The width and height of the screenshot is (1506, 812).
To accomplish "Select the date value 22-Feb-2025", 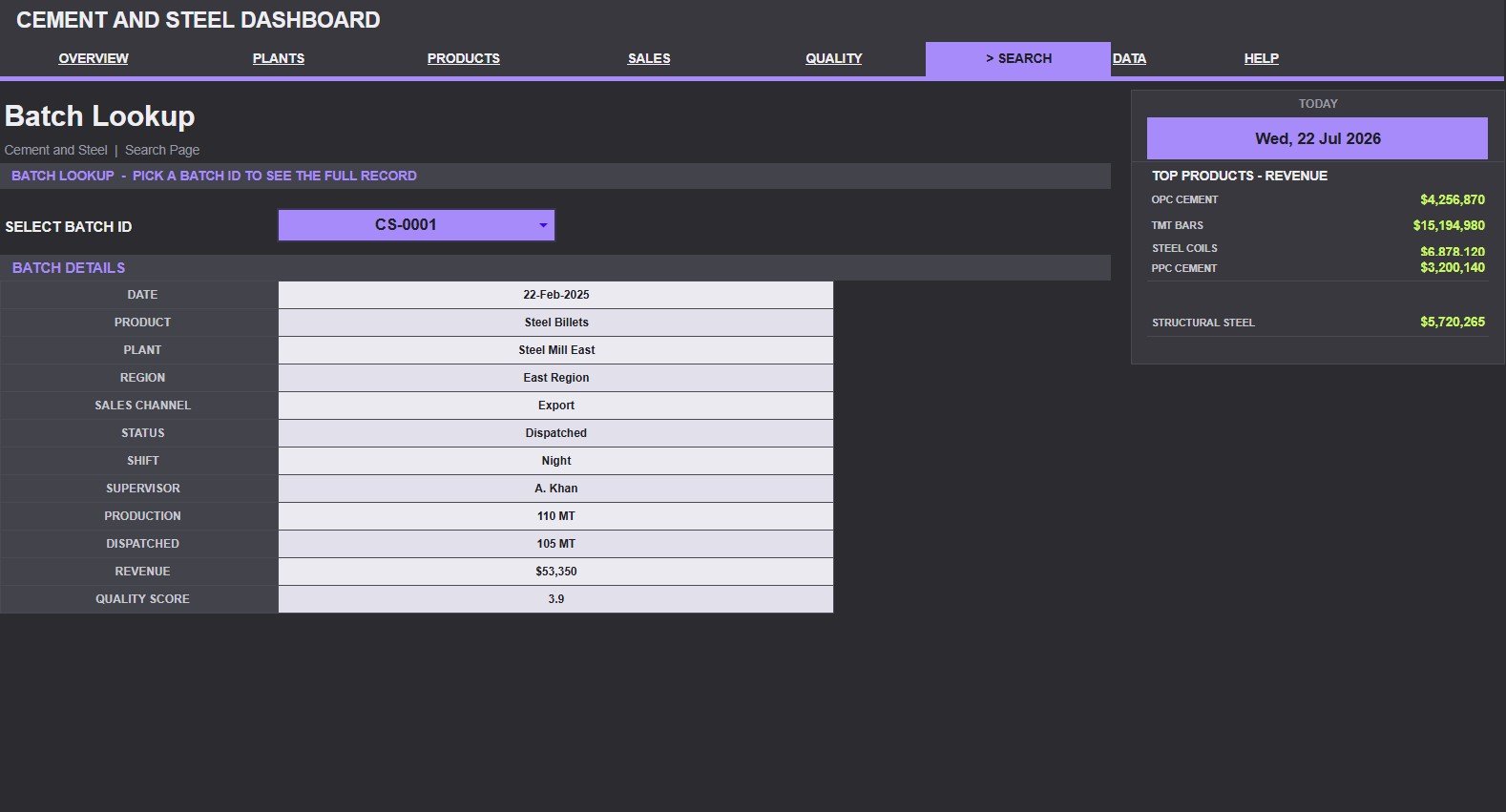I will 556,295.
